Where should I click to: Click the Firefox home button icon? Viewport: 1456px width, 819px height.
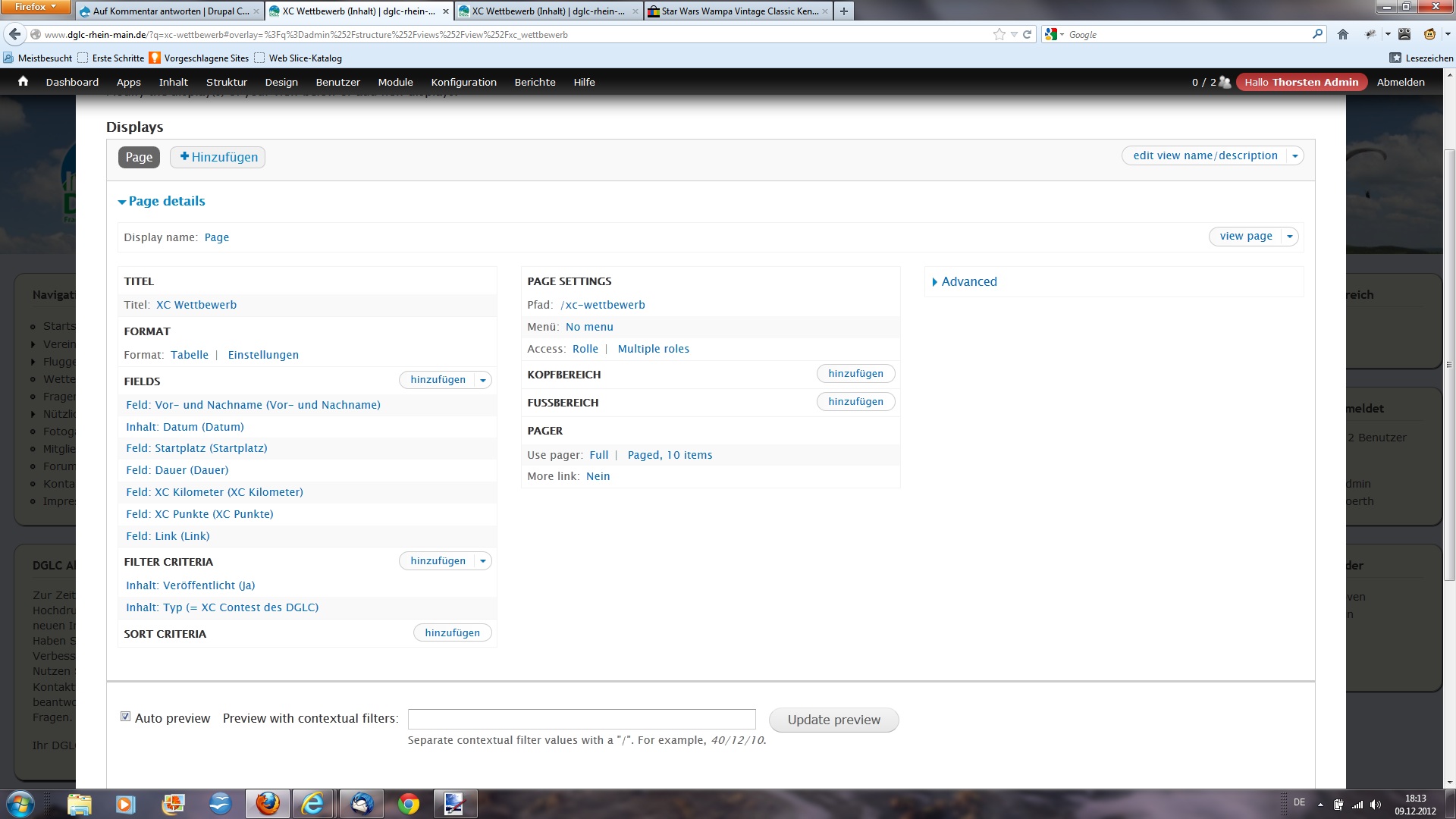[1343, 34]
